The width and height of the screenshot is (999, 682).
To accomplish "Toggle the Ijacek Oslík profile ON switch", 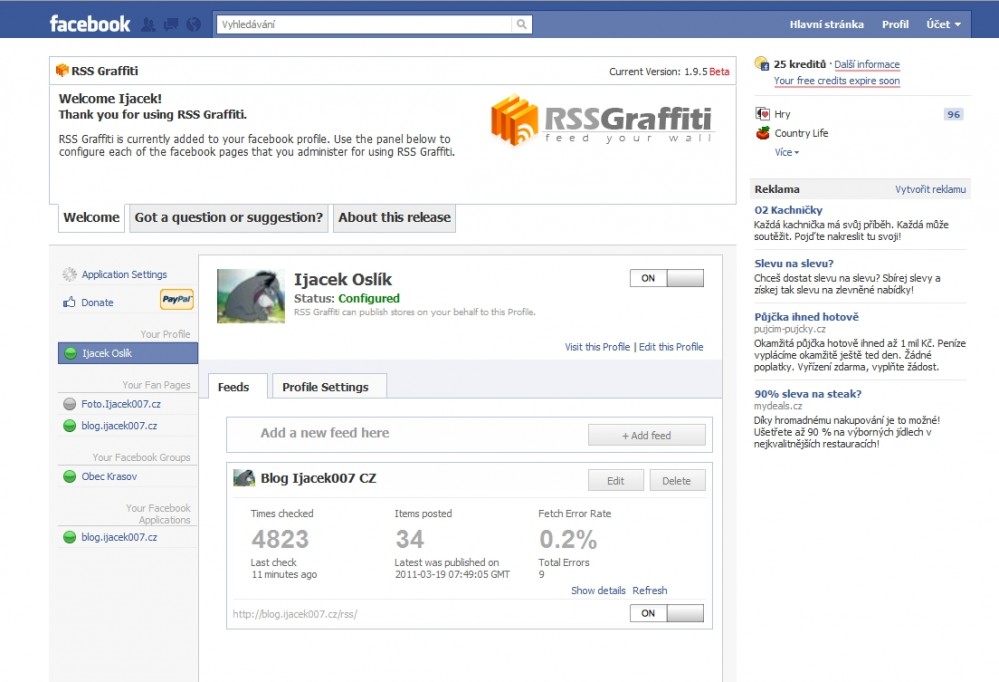I will [x=666, y=278].
